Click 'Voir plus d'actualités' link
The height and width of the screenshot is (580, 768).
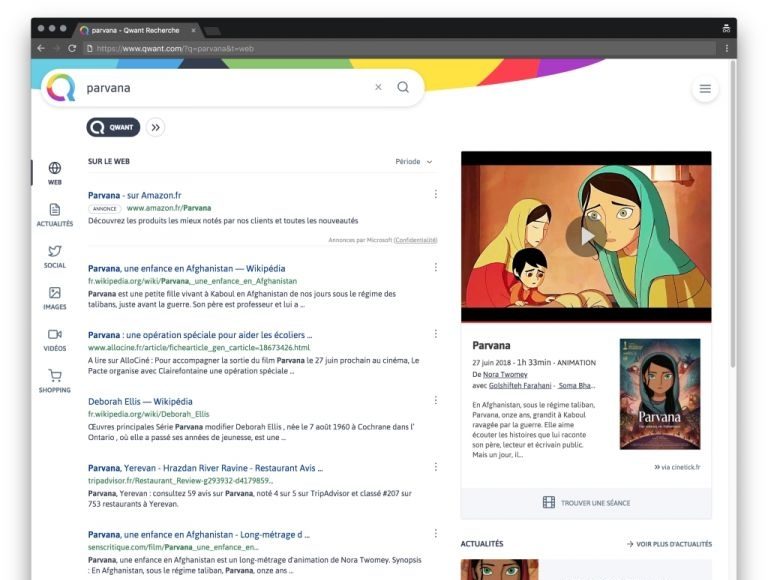670,544
